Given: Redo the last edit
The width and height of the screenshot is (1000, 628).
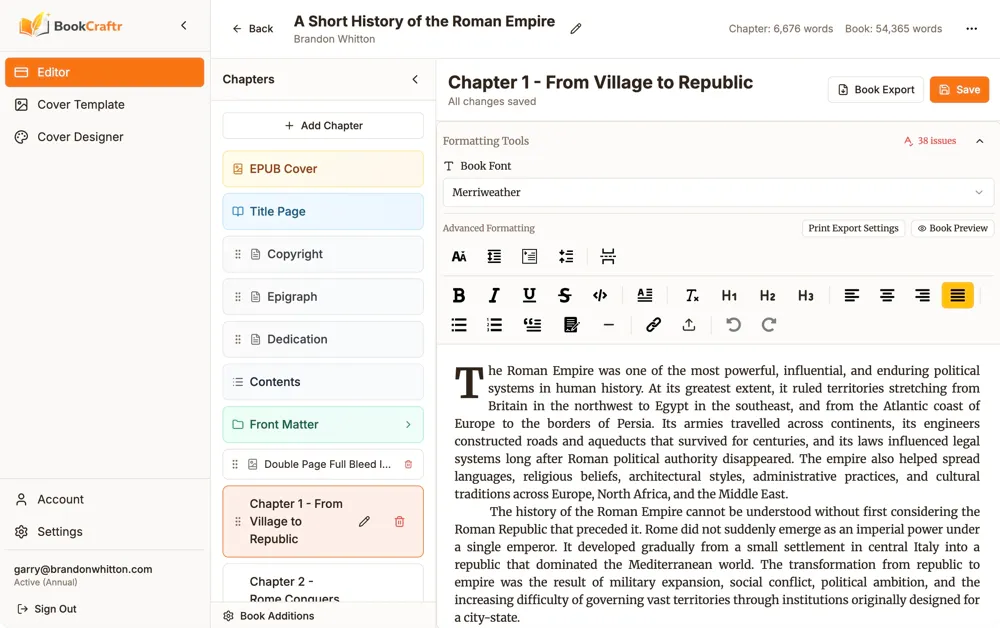Looking at the screenshot, I should 768,325.
